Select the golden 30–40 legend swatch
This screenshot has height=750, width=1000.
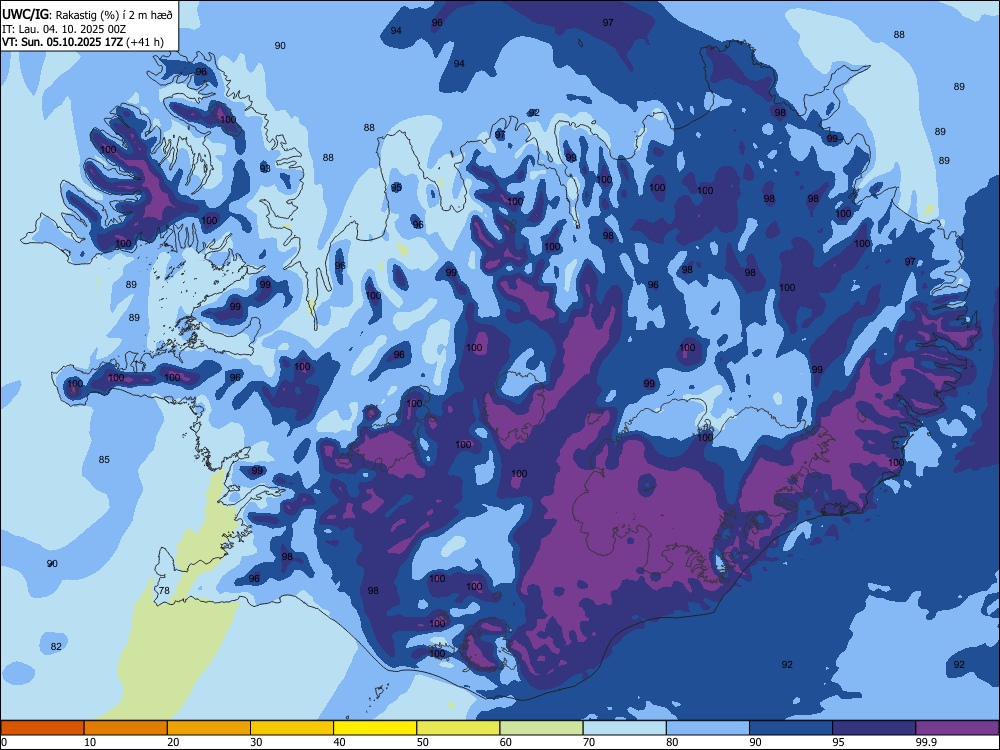pyautogui.click(x=292, y=728)
